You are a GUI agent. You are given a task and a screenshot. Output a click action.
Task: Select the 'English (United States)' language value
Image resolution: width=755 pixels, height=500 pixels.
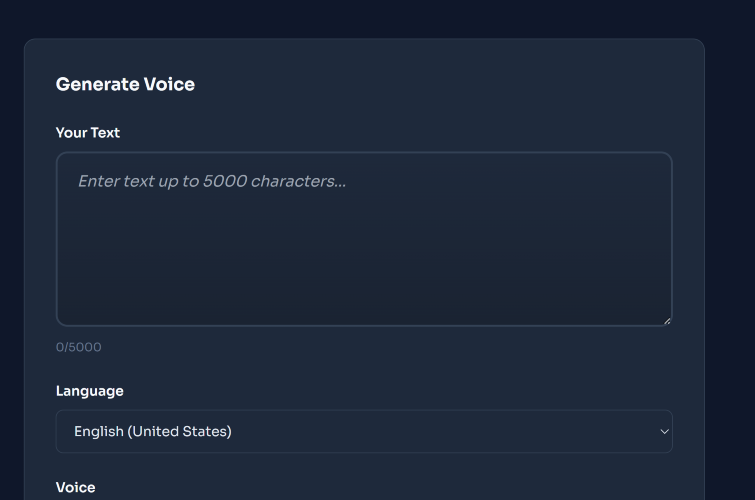(153, 431)
